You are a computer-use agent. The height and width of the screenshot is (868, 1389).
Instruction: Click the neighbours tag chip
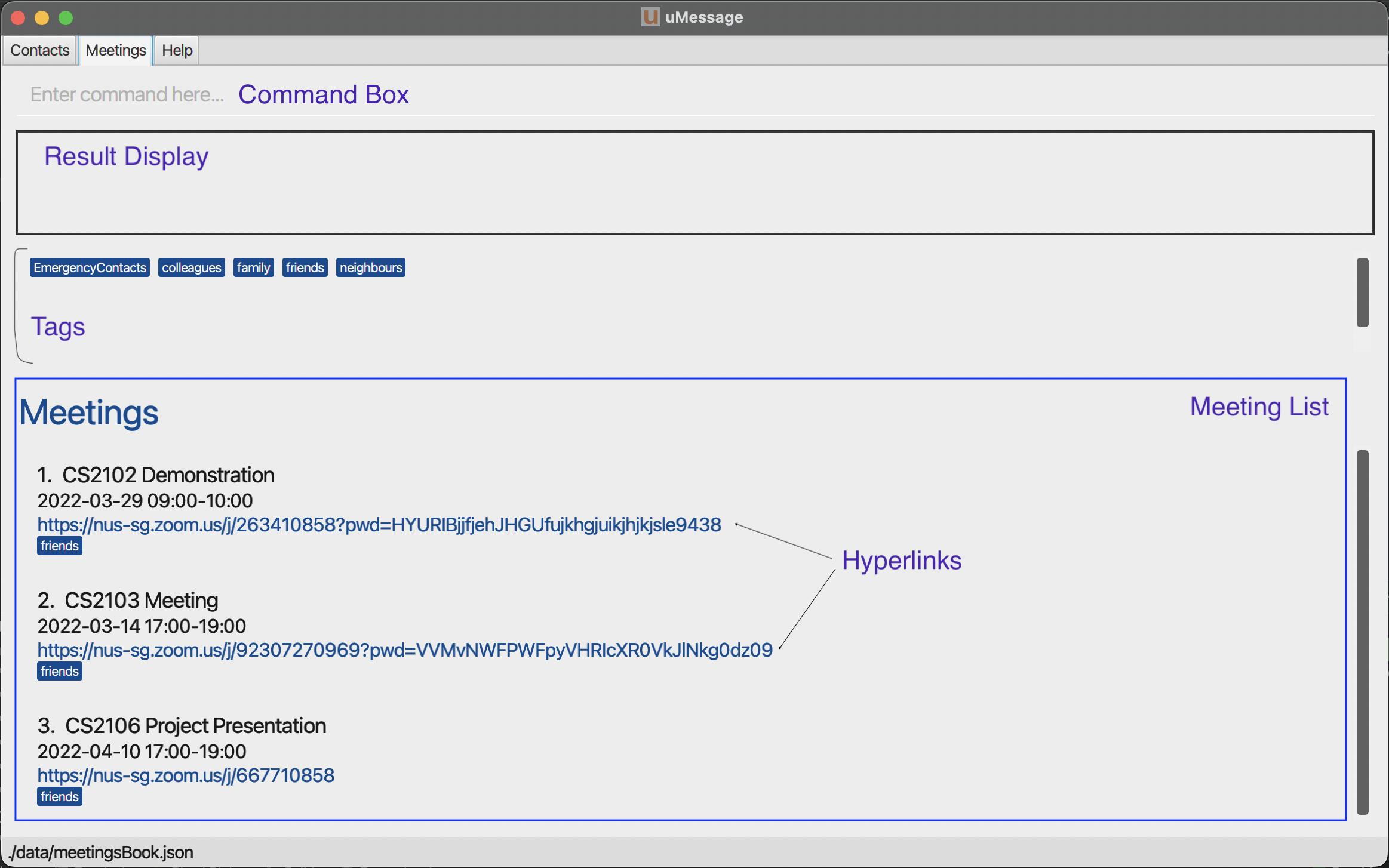pyautogui.click(x=370, y=267)
